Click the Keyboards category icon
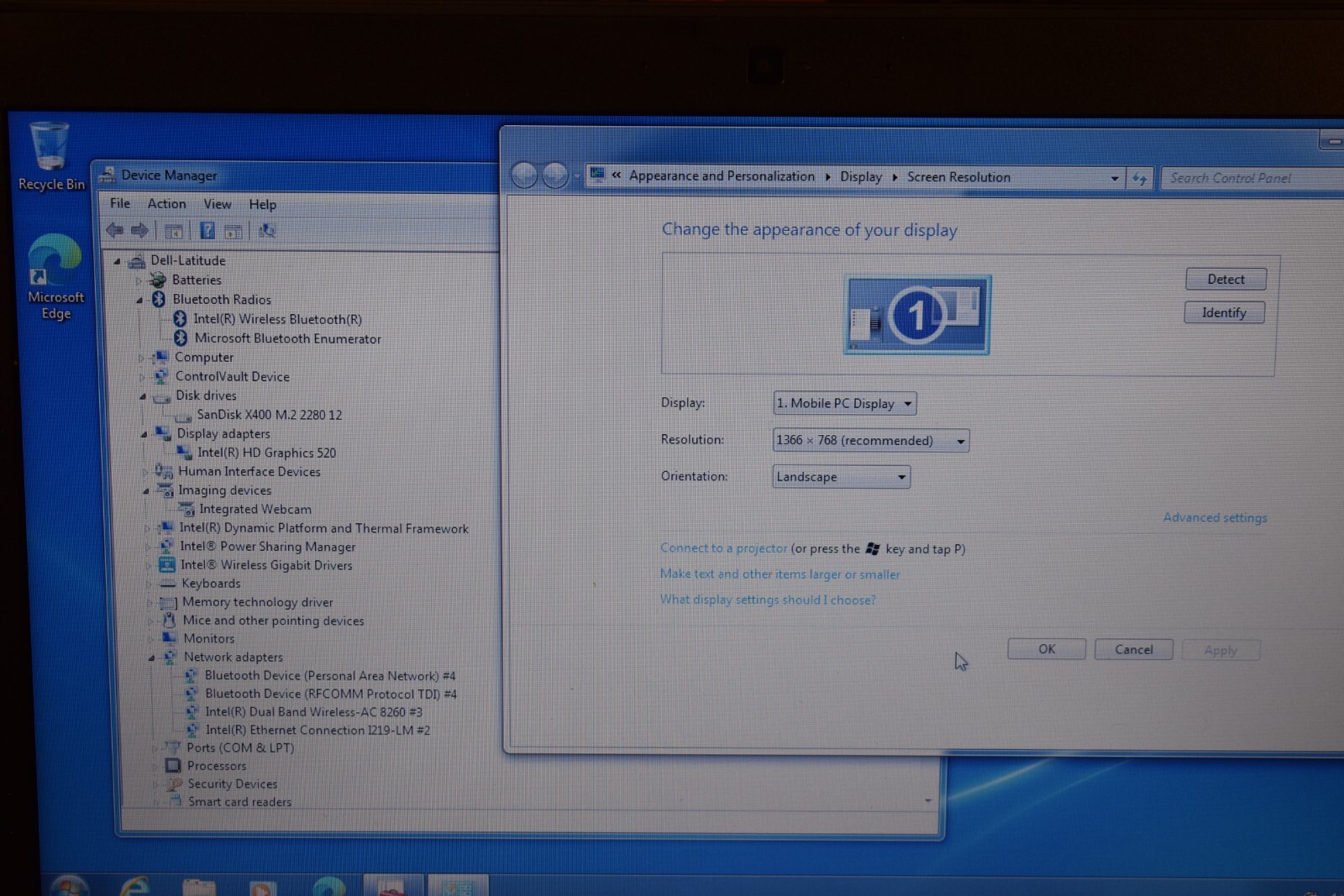1344x896 pixels. pyautogui.click(x=168, y=583)
